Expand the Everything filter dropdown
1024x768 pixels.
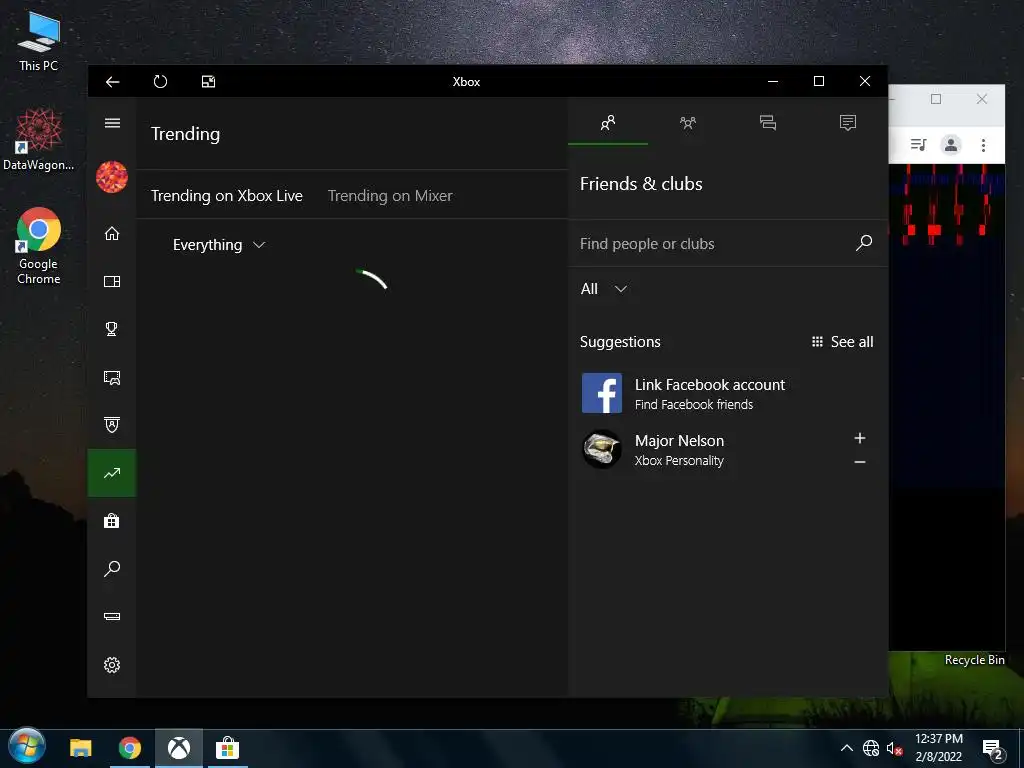pos(219,245)
